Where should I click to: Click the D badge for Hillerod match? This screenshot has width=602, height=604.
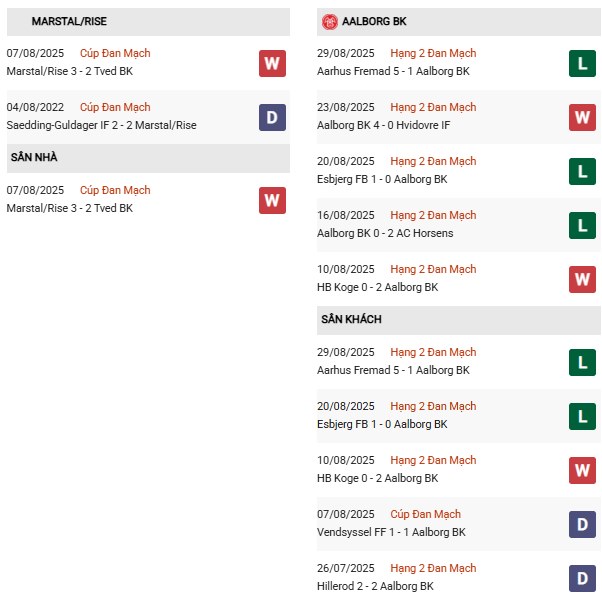coord(582,578)
